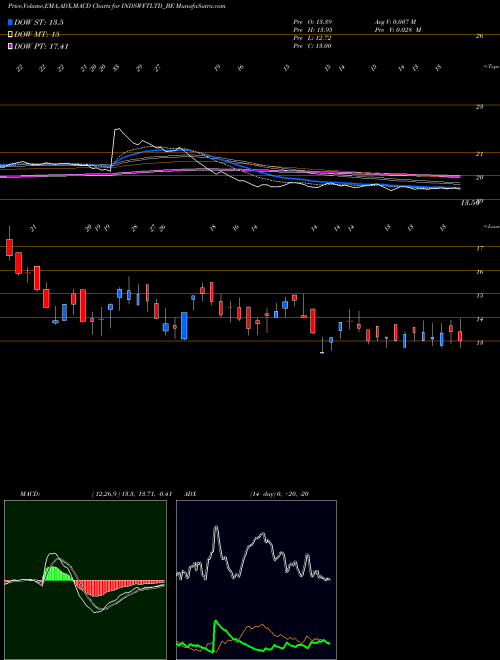
Task: Select the DOW PT: 17.41 legend label
Action: tap(41, 47)
